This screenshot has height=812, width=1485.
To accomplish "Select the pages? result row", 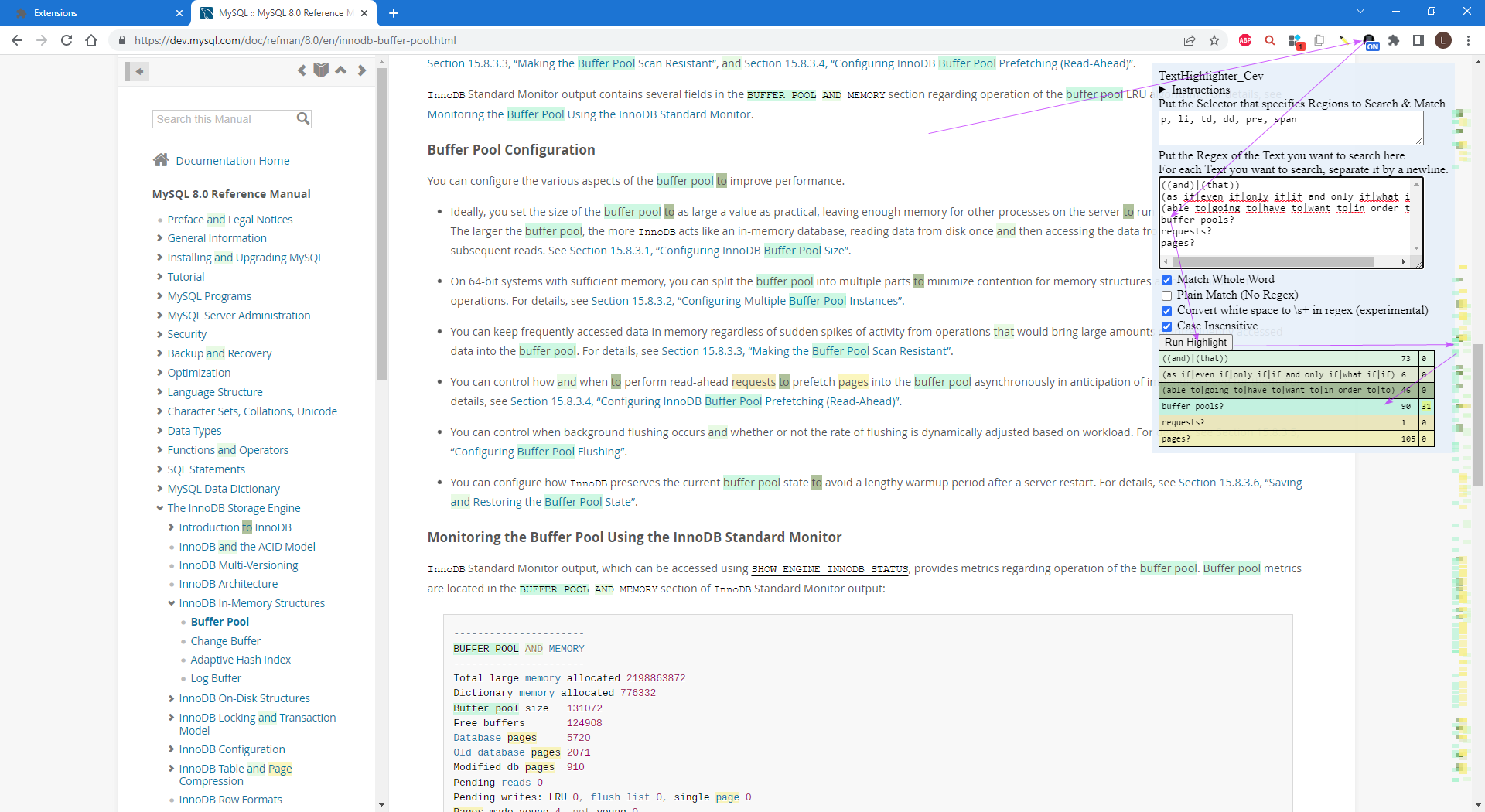I will click(1296, 438).
